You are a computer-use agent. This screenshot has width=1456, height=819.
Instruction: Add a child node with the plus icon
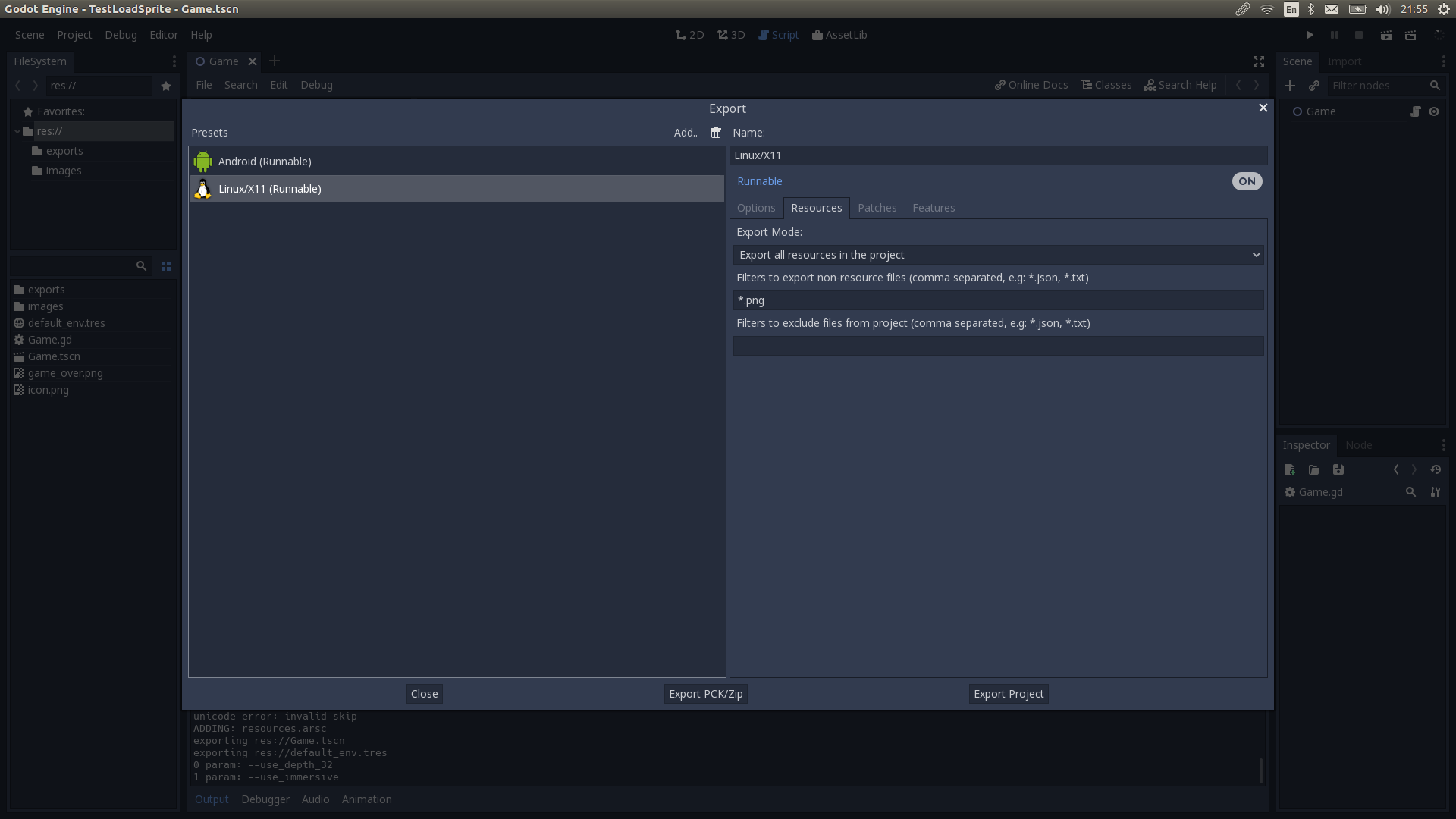(1290, 86)
